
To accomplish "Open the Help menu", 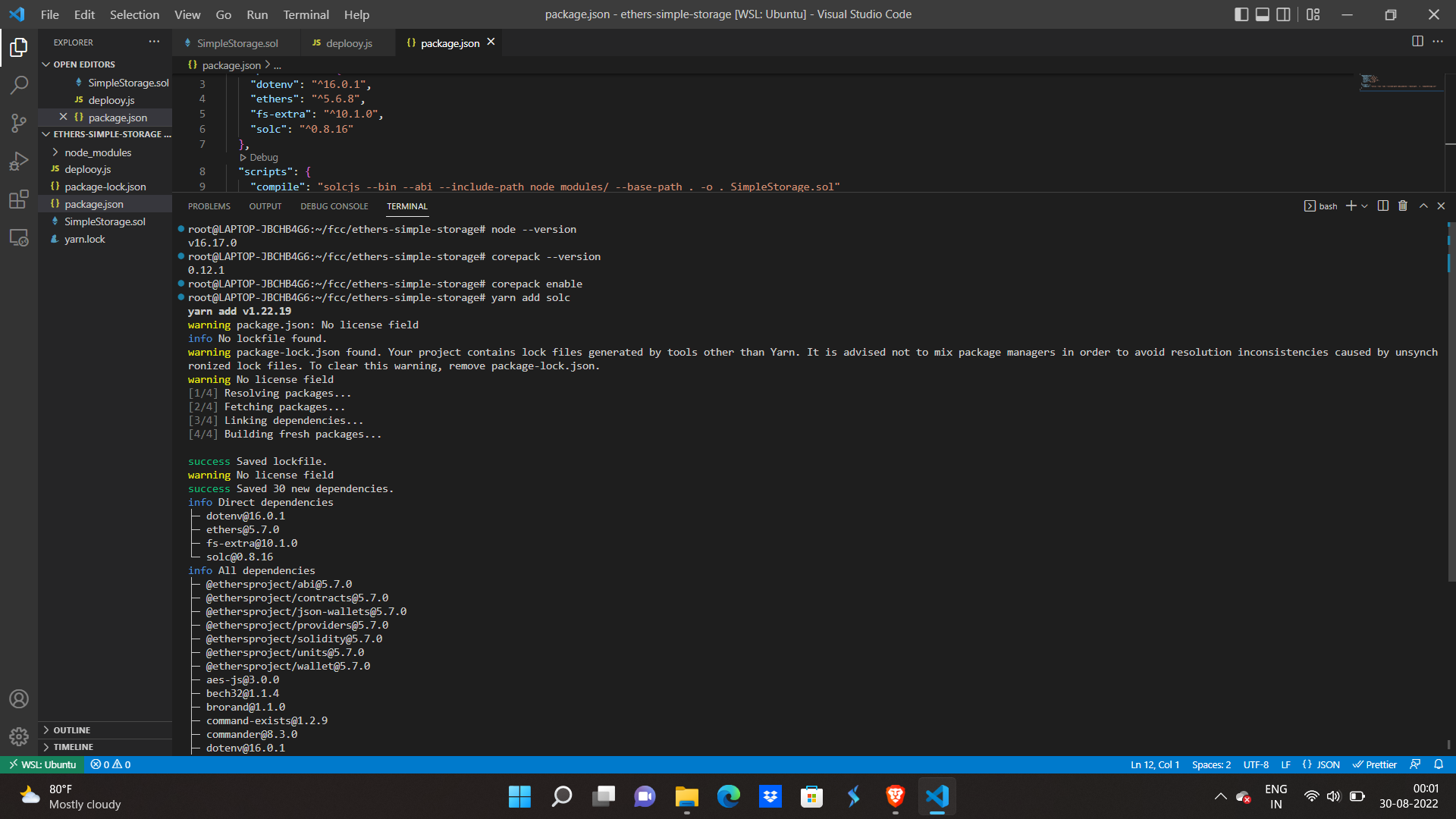I will [356, 14].
